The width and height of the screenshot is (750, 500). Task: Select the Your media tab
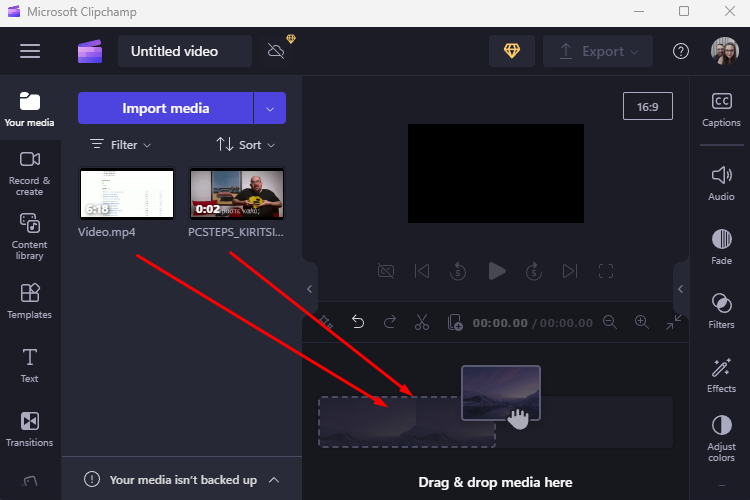[x=30, y=110]
